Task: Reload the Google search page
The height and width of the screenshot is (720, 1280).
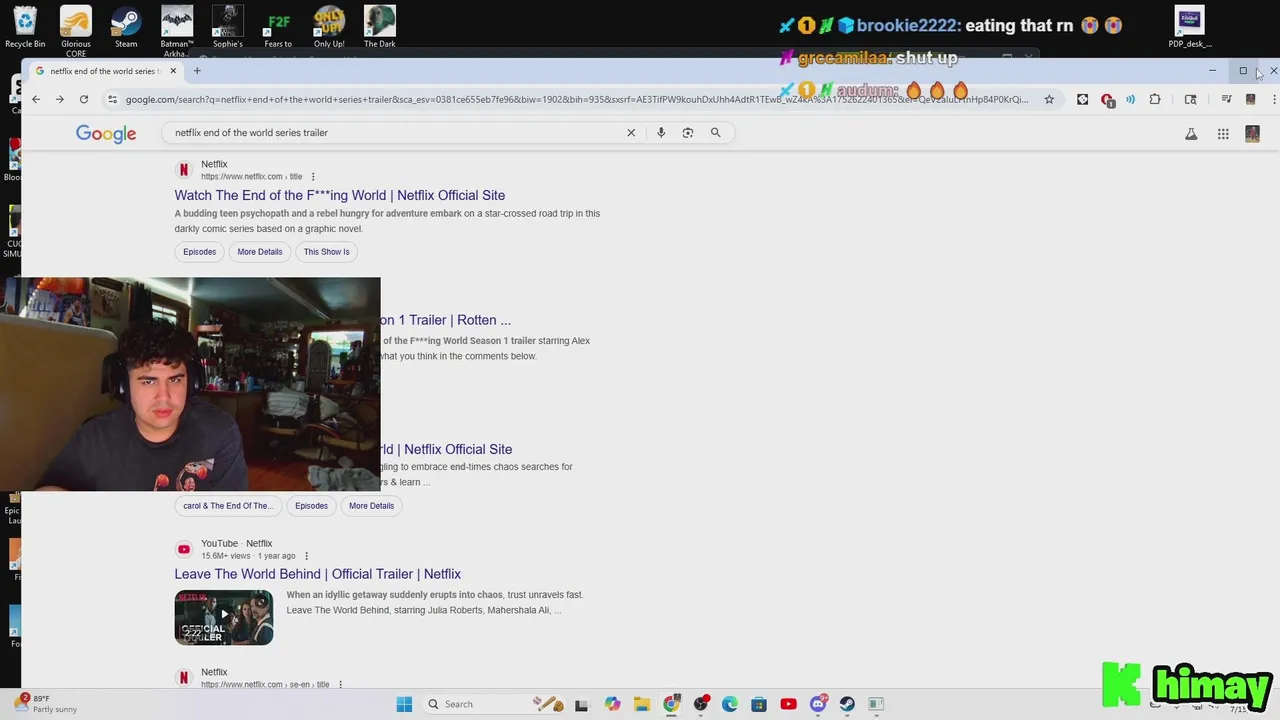Action: pyautogui.click(x=84, y=99)
